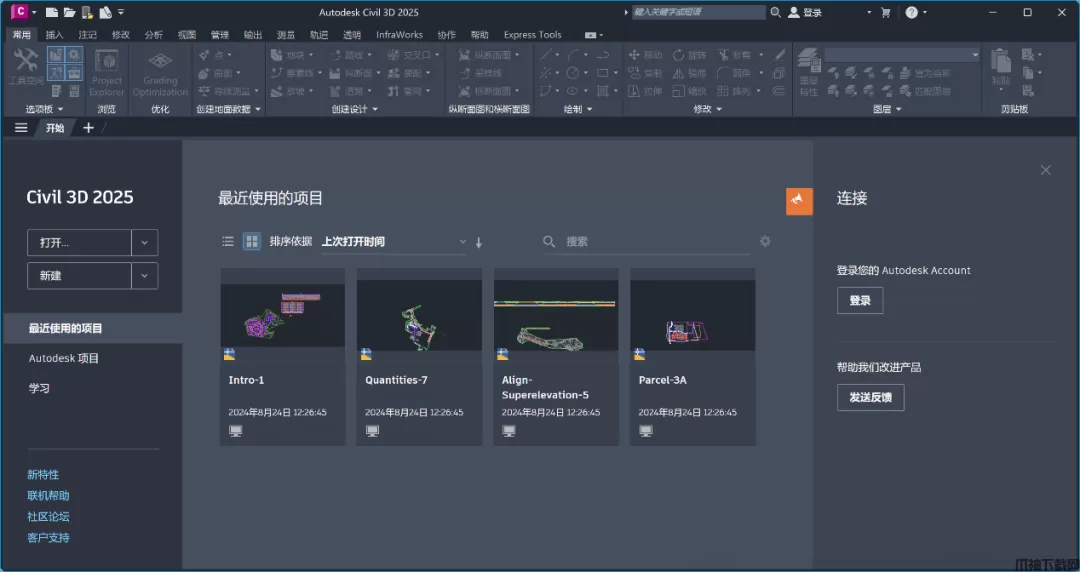This screenshot has height=572, width=1080.
Task: Open the 上次打开时间 sort-by dropdown
Action: (x=394, y=242)
